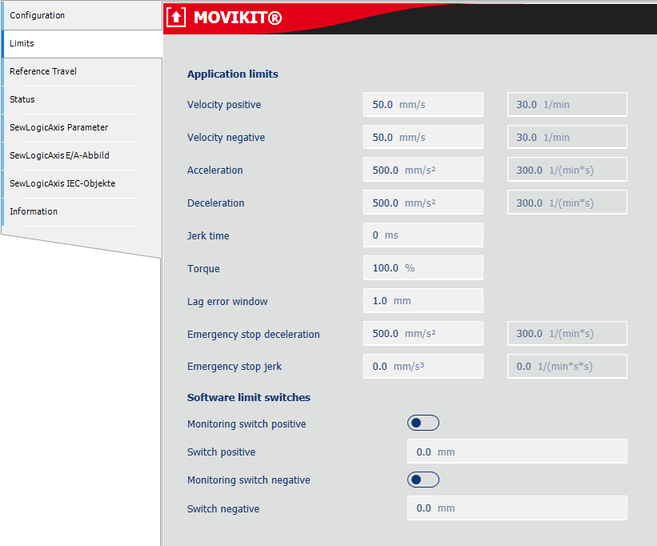This screenshot has height=546, width=657.
Task: Open SewLogicAxis E/A-Abbild tab
Action: [x=80, y=156]
